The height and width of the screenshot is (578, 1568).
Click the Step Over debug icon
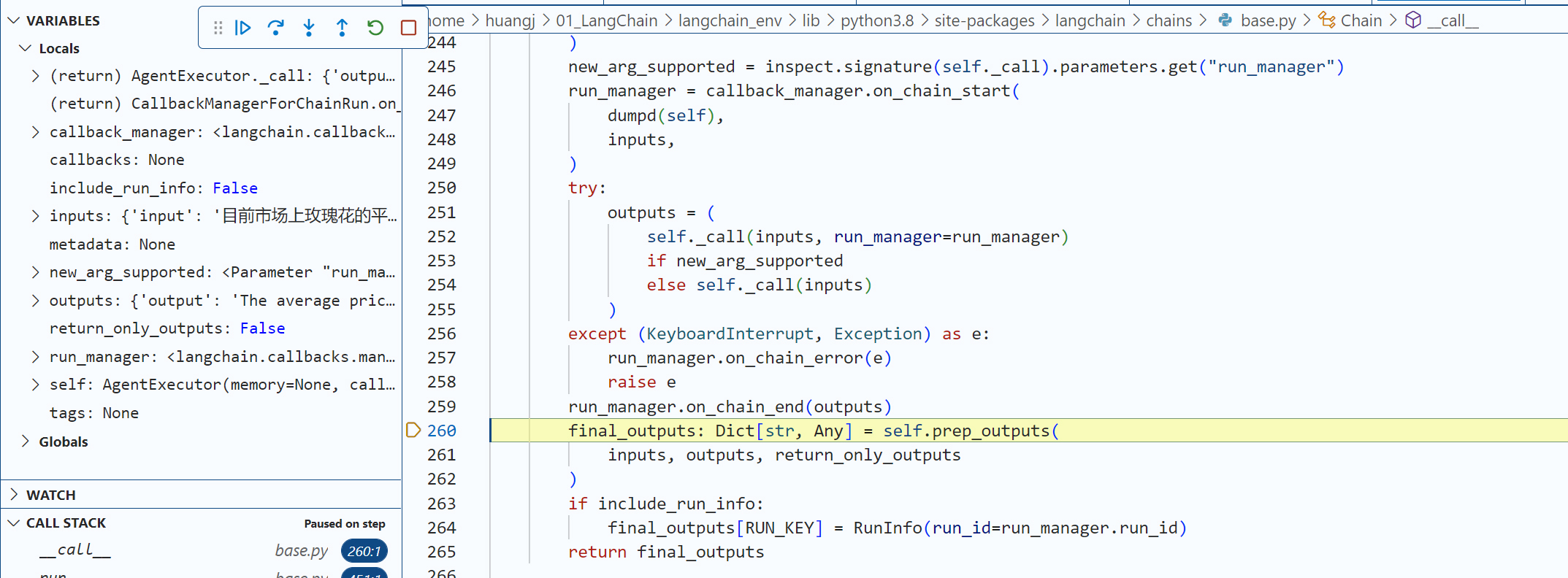coord(275,28)
